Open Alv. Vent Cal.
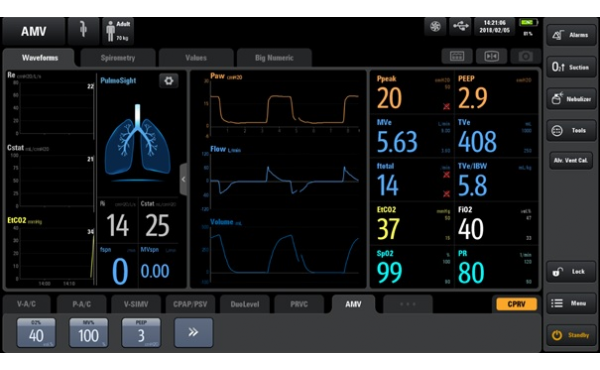The image size is (600, 370). click(x=571, y=160)
